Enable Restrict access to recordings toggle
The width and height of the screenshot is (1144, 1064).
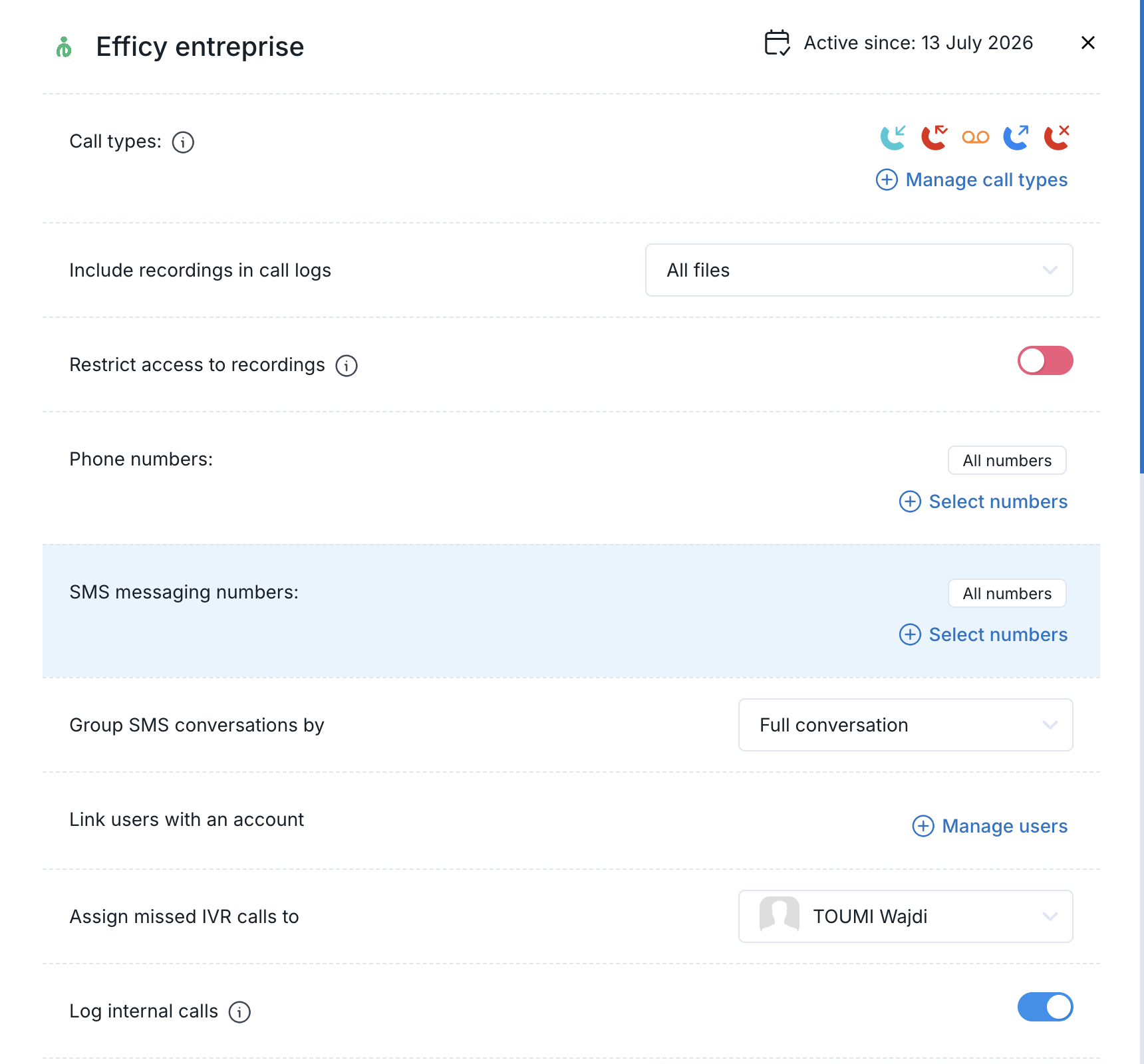click(1045, 360)
